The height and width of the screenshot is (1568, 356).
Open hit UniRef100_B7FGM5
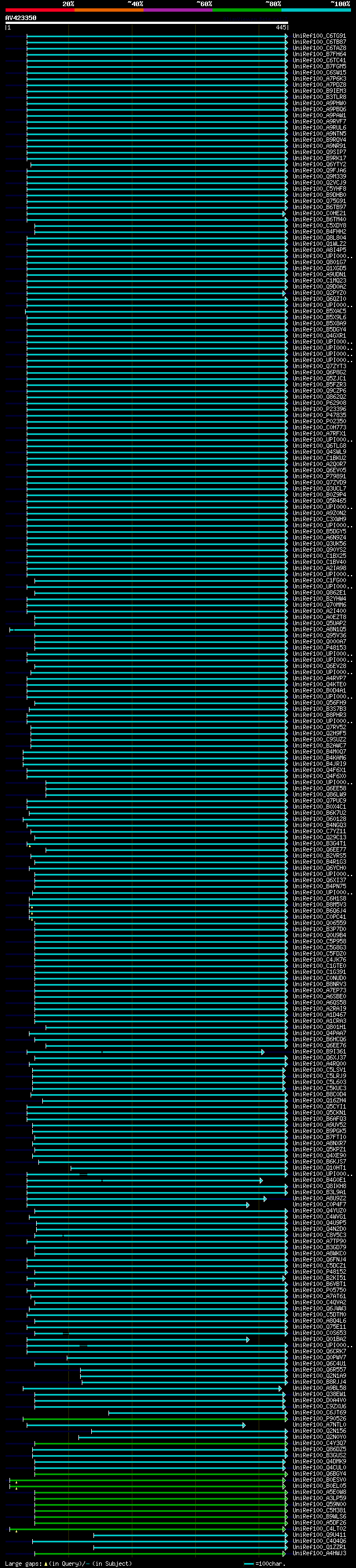tap(319, 66)
